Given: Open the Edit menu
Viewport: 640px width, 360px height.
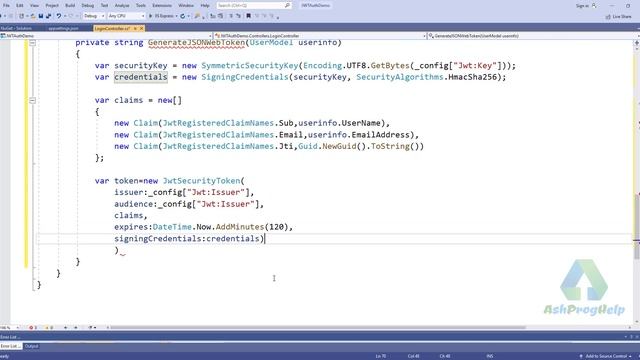Looking at the screenshot, I should click(x=20, y=5).
